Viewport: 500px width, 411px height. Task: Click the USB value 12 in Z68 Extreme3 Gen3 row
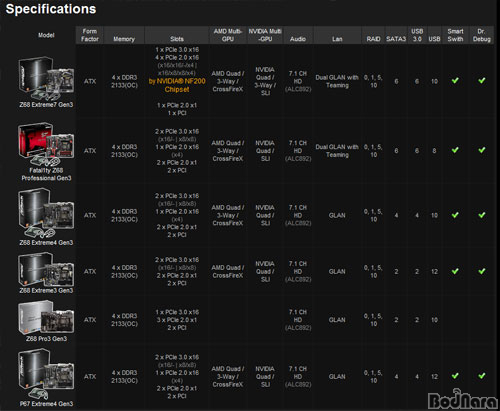click(434, 272)
